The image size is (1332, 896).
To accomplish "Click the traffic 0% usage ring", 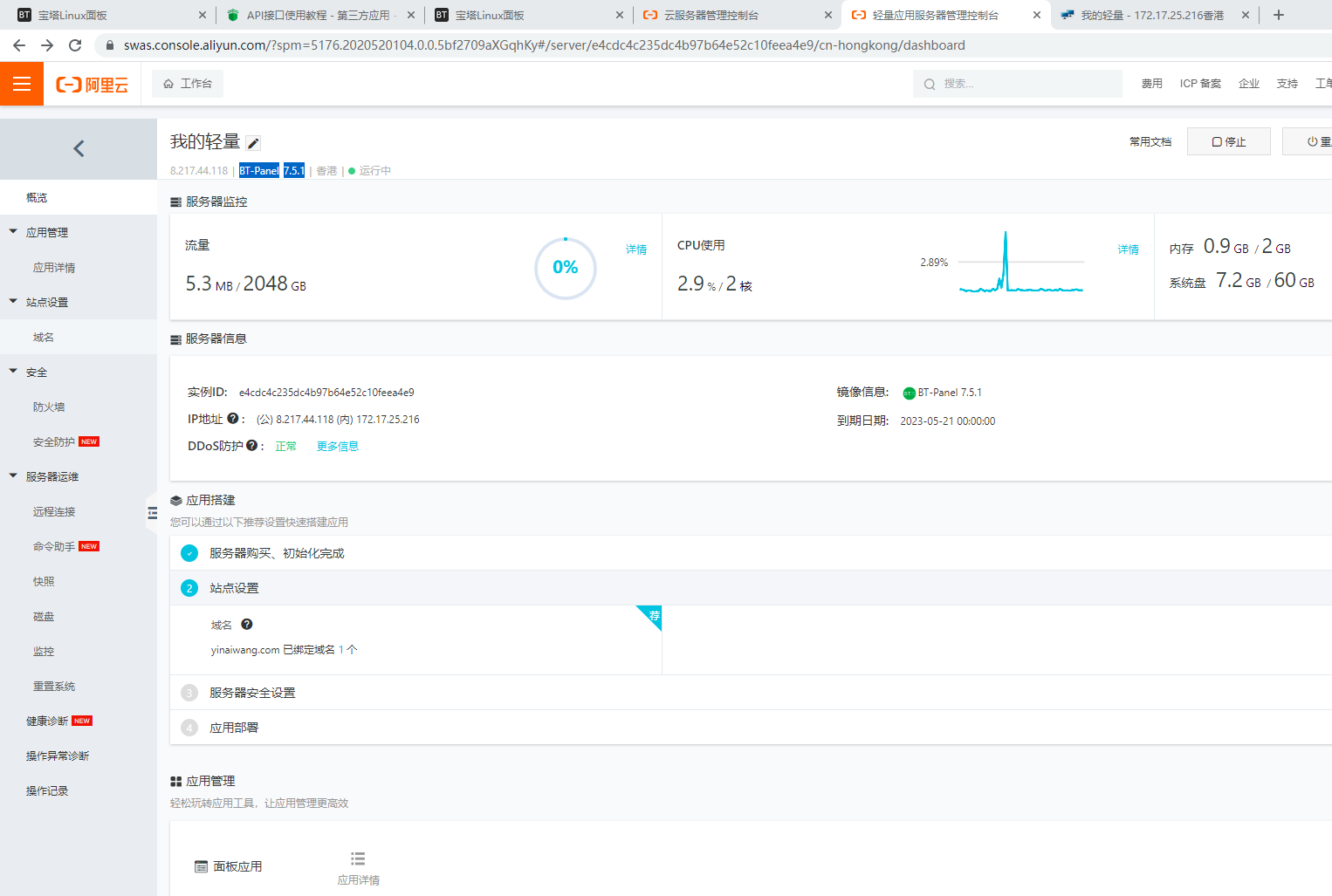I will point(566,268).
